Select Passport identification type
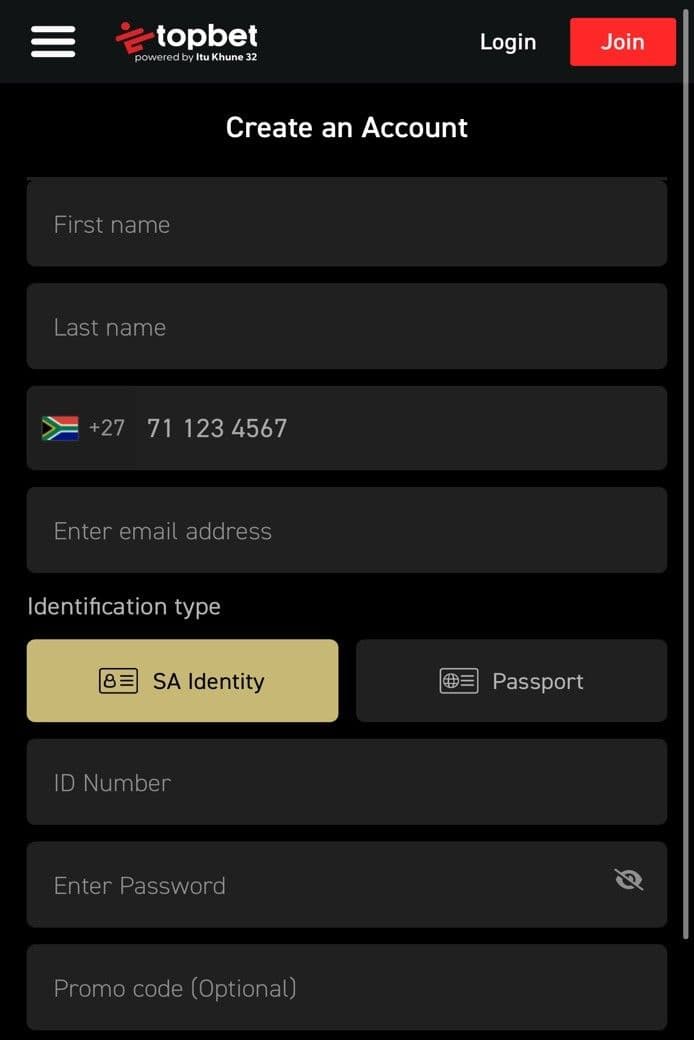Image resolution: width=694 pixels, height=1040 pixels. tap(511, 680)
